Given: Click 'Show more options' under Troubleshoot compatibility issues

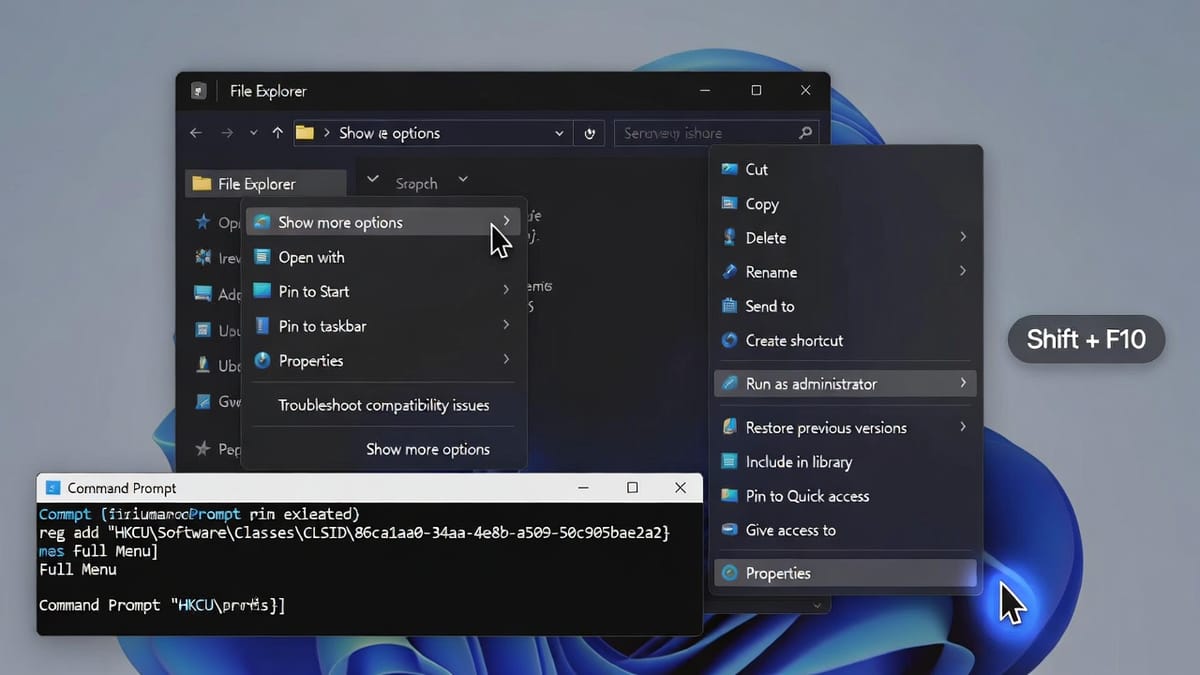Looking at the screenshot, I should pyautogui.click(x=428, y=449).
